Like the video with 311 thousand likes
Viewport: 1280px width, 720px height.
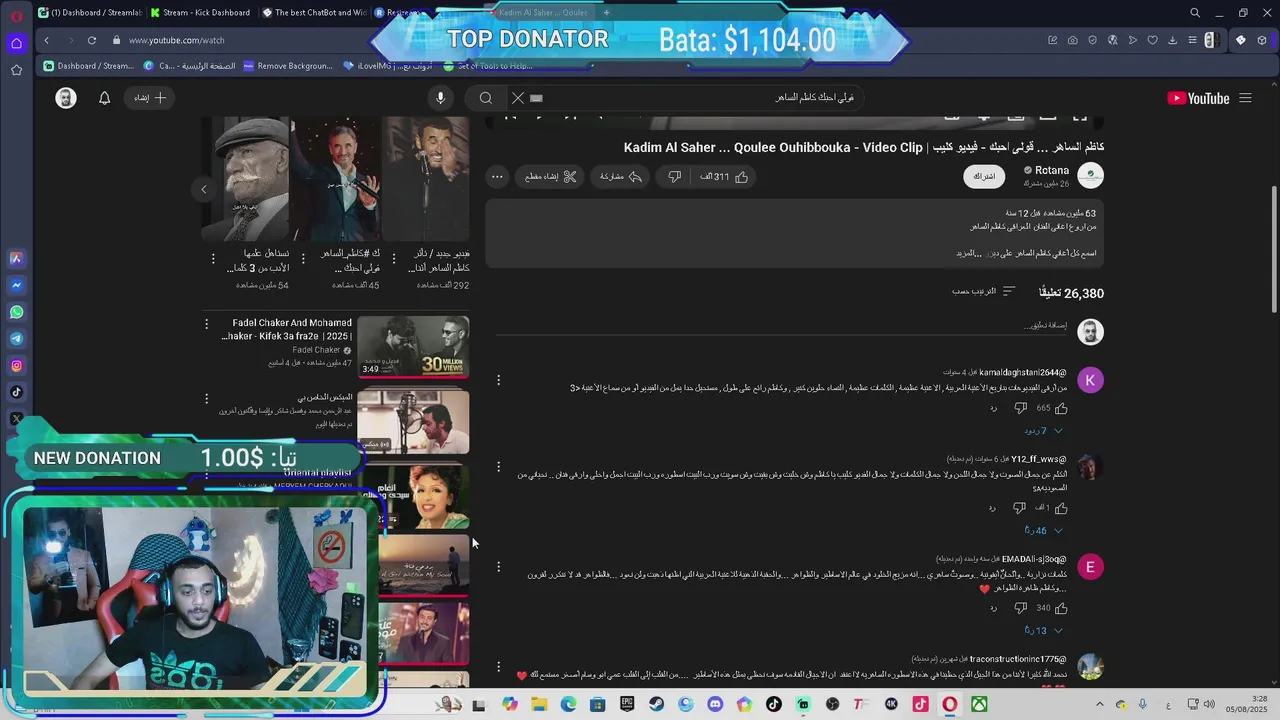pos(725,177)
